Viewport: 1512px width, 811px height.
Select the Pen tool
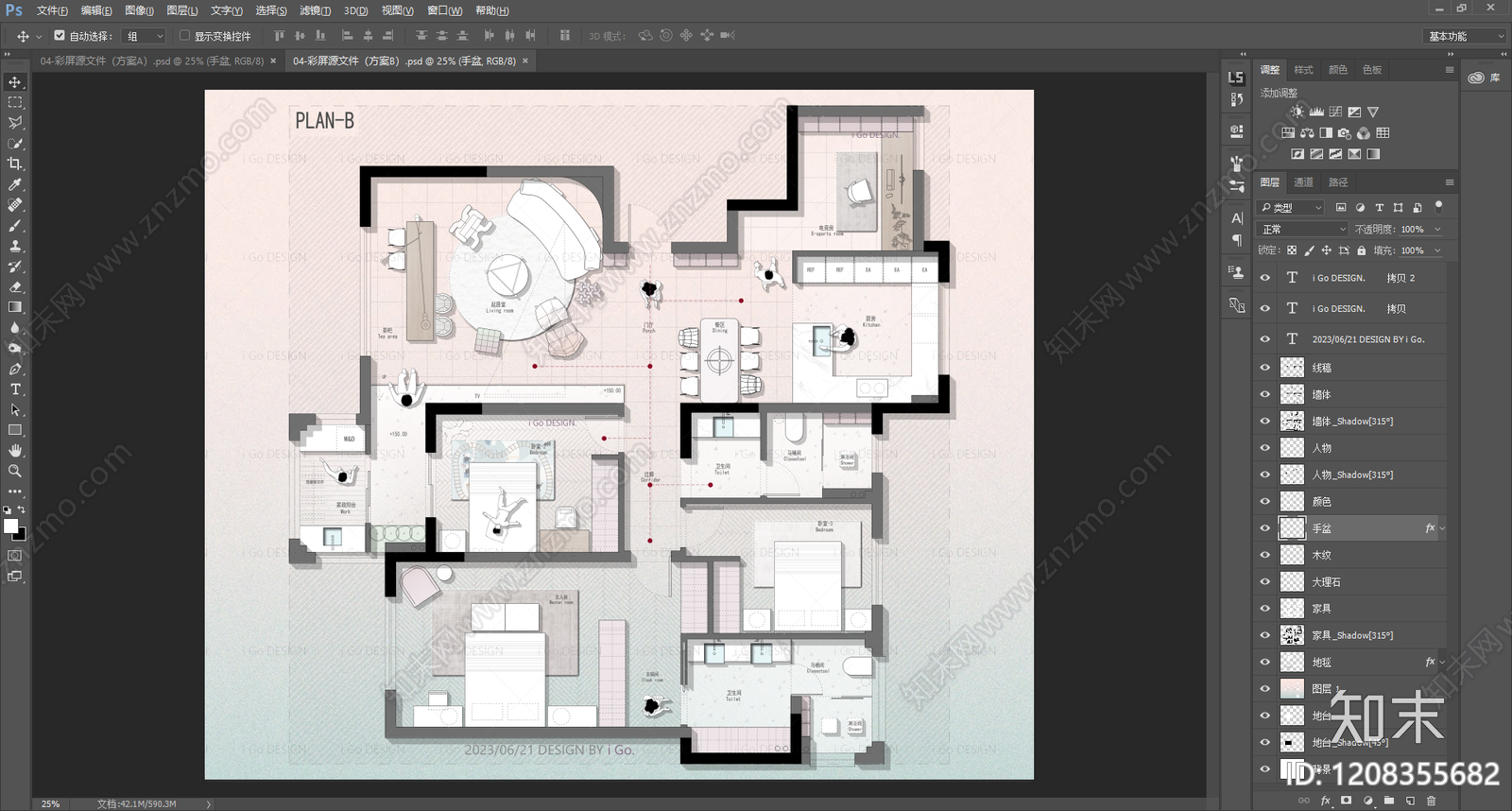pos(15,369)
